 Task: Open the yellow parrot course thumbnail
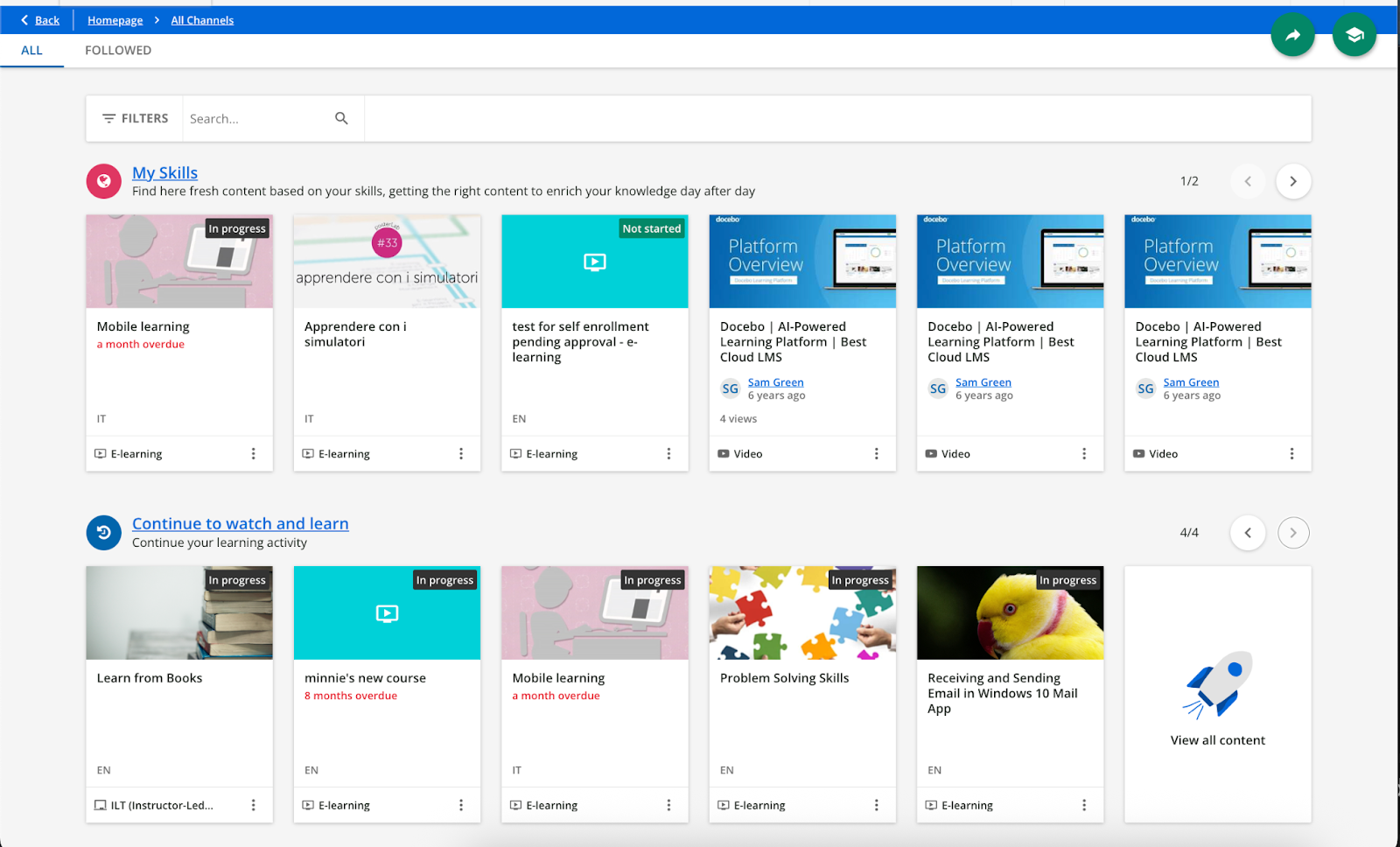(1010, 612)
